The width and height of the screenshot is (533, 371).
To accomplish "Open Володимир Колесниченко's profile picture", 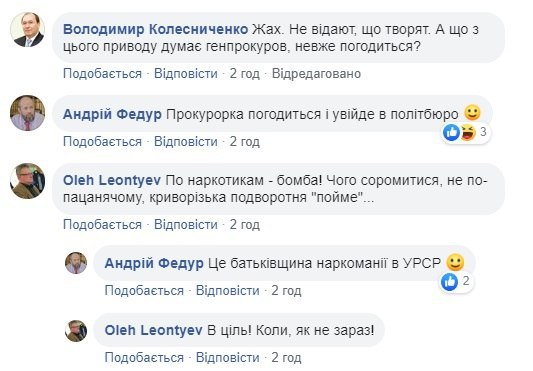I will 28,30.
